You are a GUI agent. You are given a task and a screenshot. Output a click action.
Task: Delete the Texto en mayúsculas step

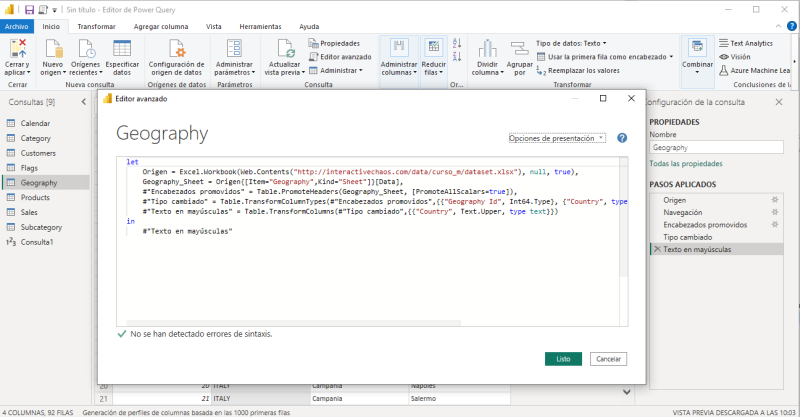tap(657, 249)
